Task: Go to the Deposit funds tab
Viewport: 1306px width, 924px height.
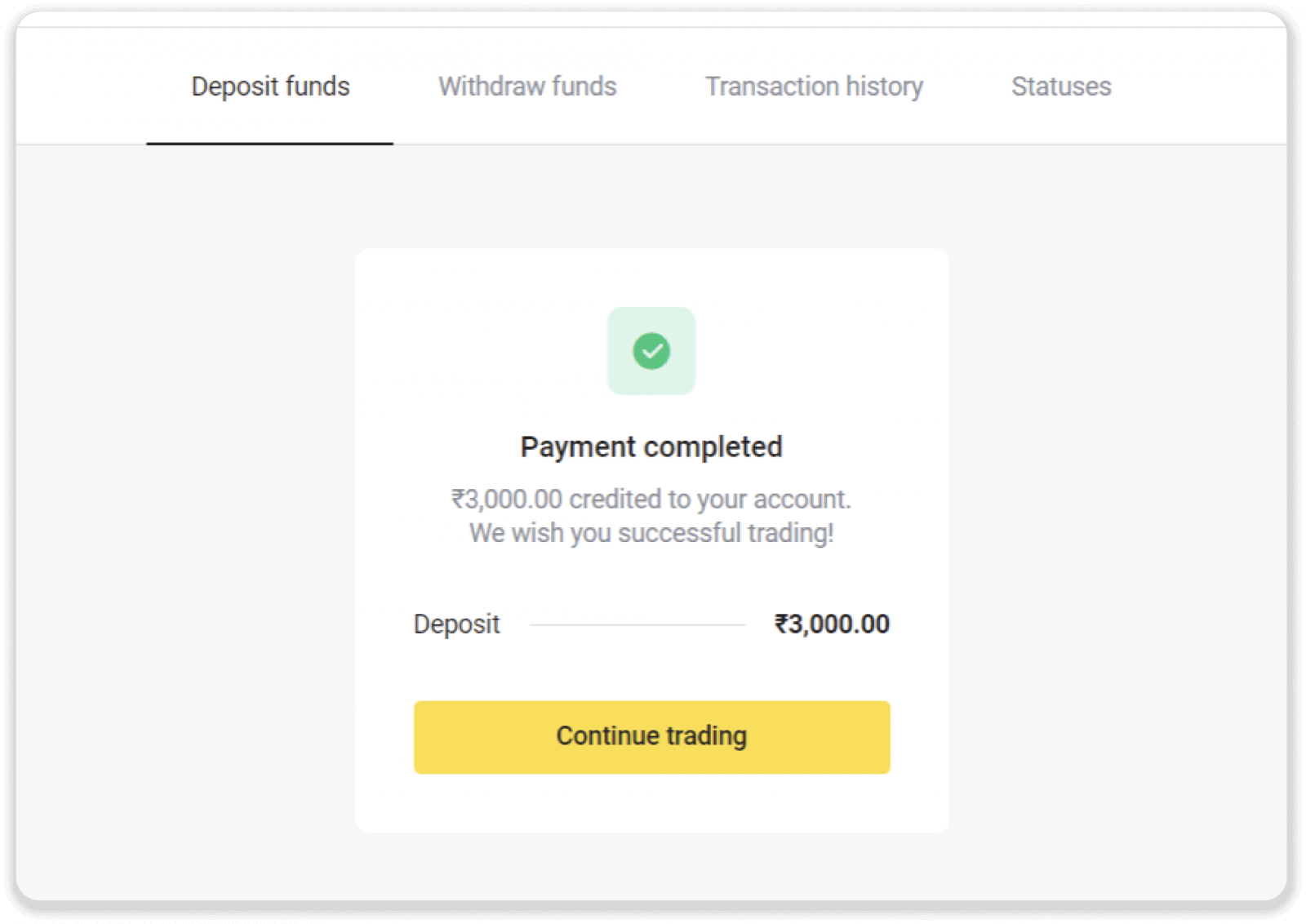Action: click(x=270, y=87)
